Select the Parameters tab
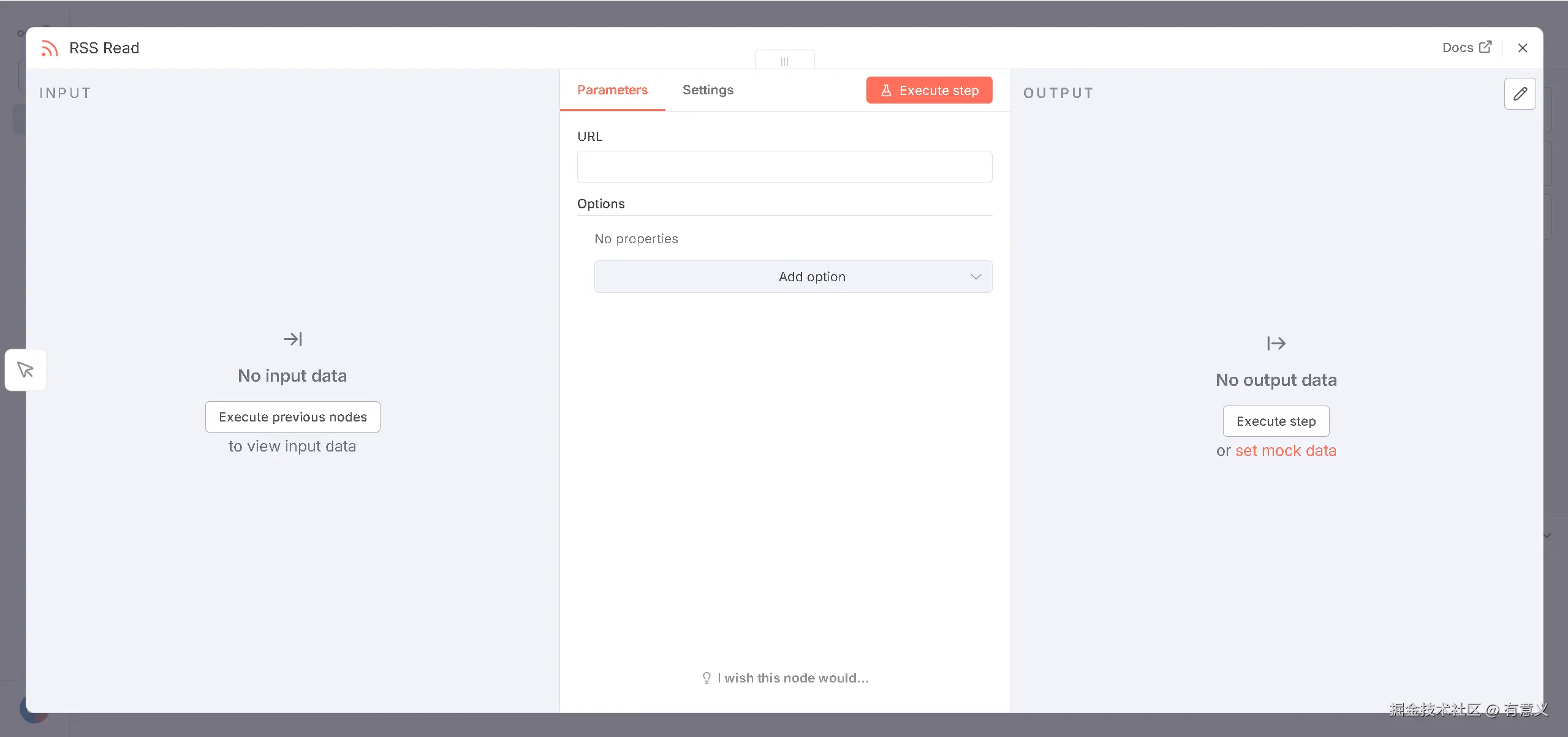Image resolution: width=1568 pixels, height=737 pixels. [x=612, y=90]
